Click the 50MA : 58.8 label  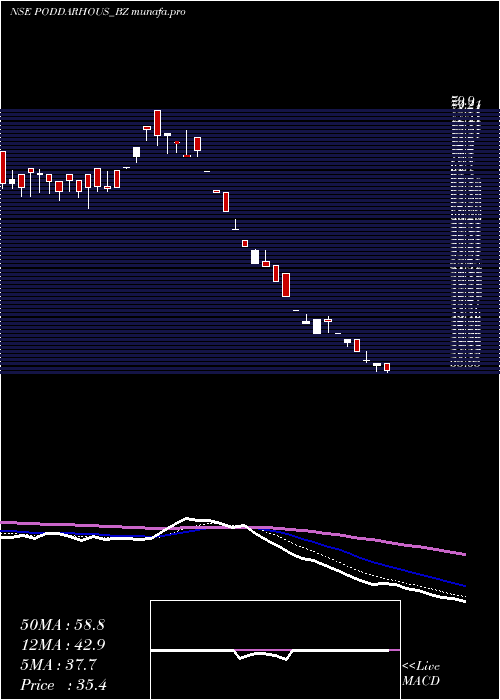pyautogui.click(x=62, y=625)
